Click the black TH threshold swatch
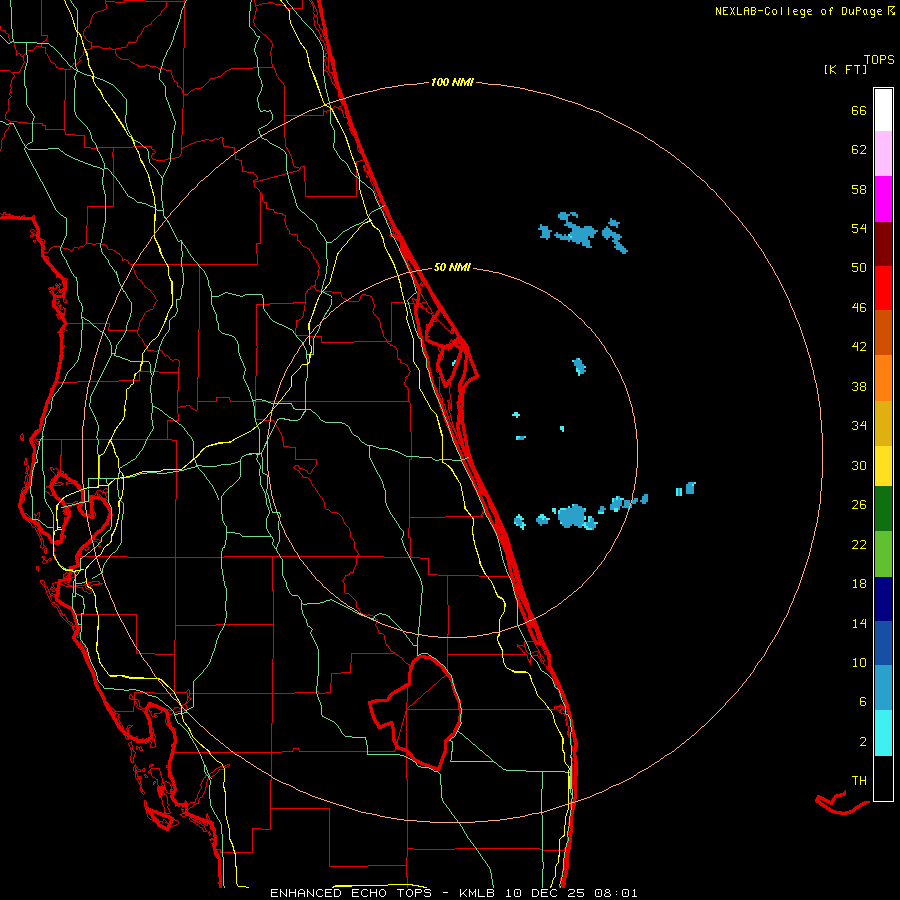The width and height of the screenshot is (900, 900). pos(883,778)
